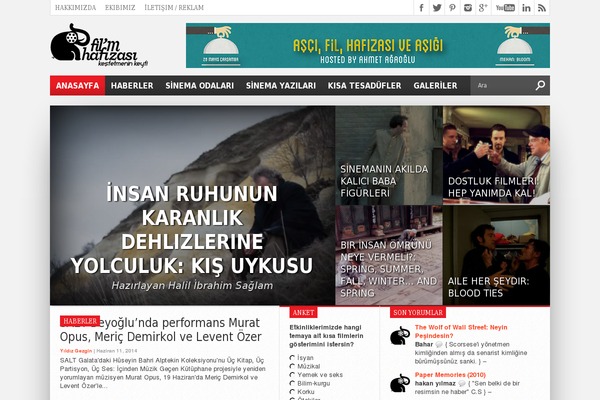Click comment bubble icon next to hakan yılmaz
The image size is (600, 400).
click(x=462, y=384)
